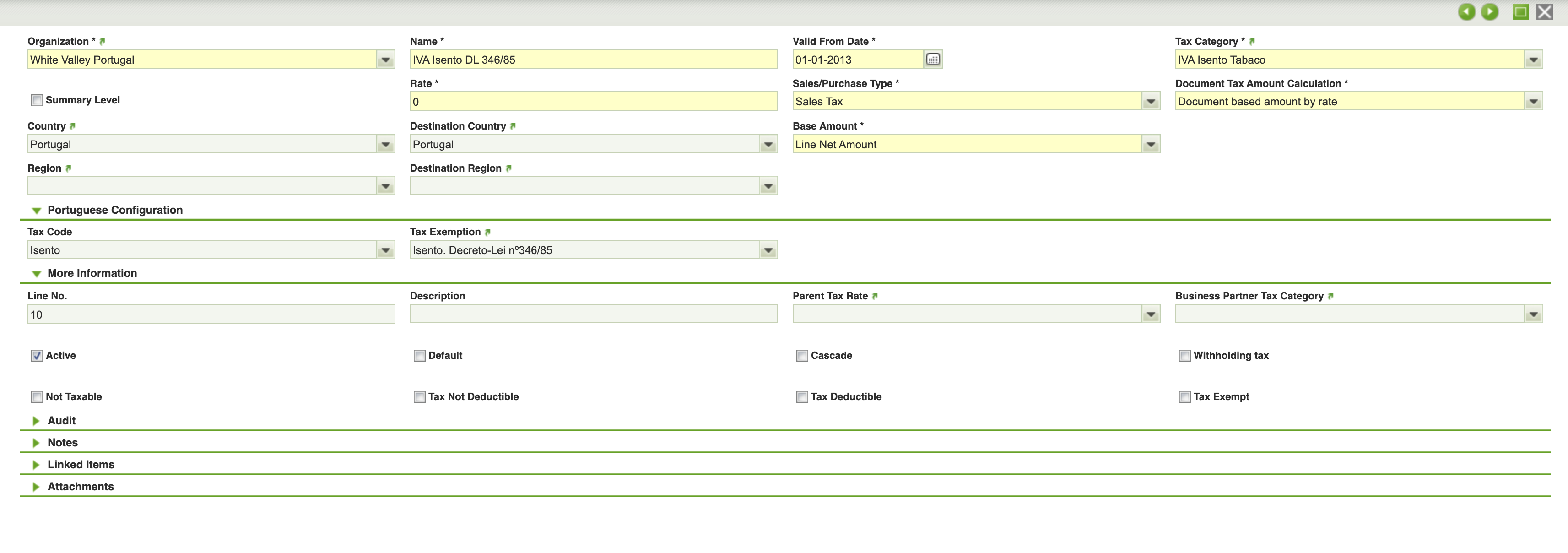Open the Base Amount dropdown list
This screenshot has height=553, width=1568.
(1151, 145)
